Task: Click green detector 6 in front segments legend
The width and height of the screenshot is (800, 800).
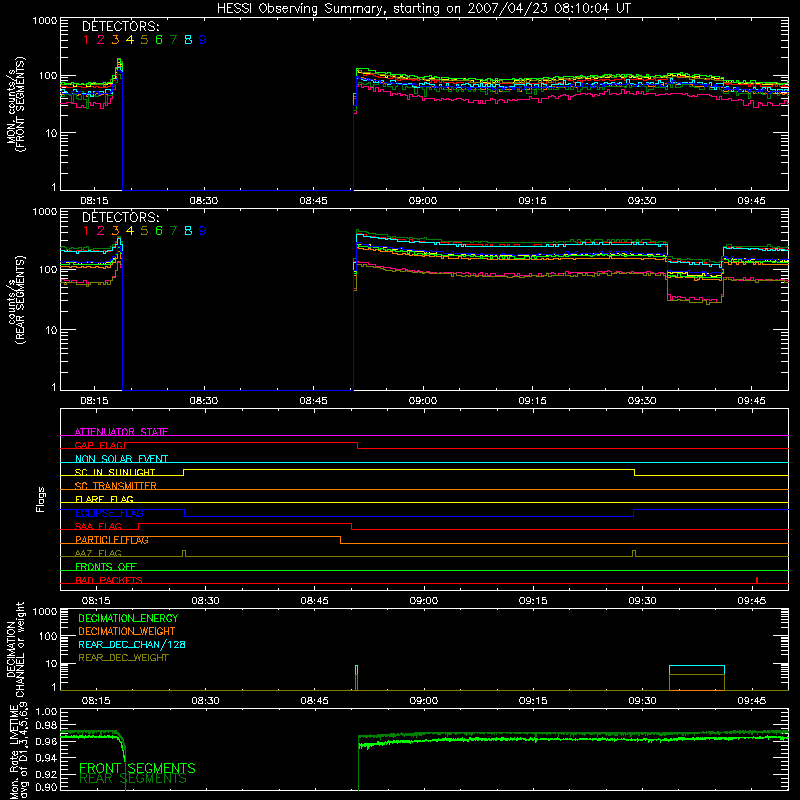Action: [x=159, y=40]
